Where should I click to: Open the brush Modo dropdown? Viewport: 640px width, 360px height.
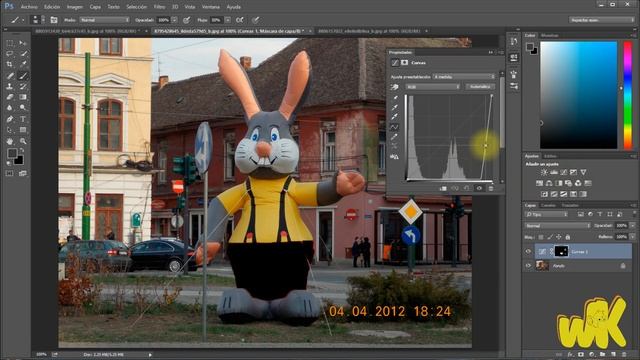104,20
